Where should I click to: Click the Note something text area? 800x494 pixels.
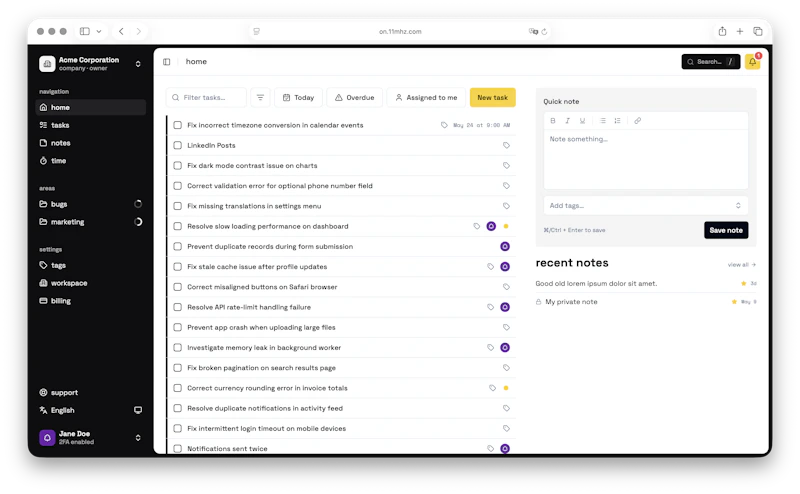pos(645,159)
